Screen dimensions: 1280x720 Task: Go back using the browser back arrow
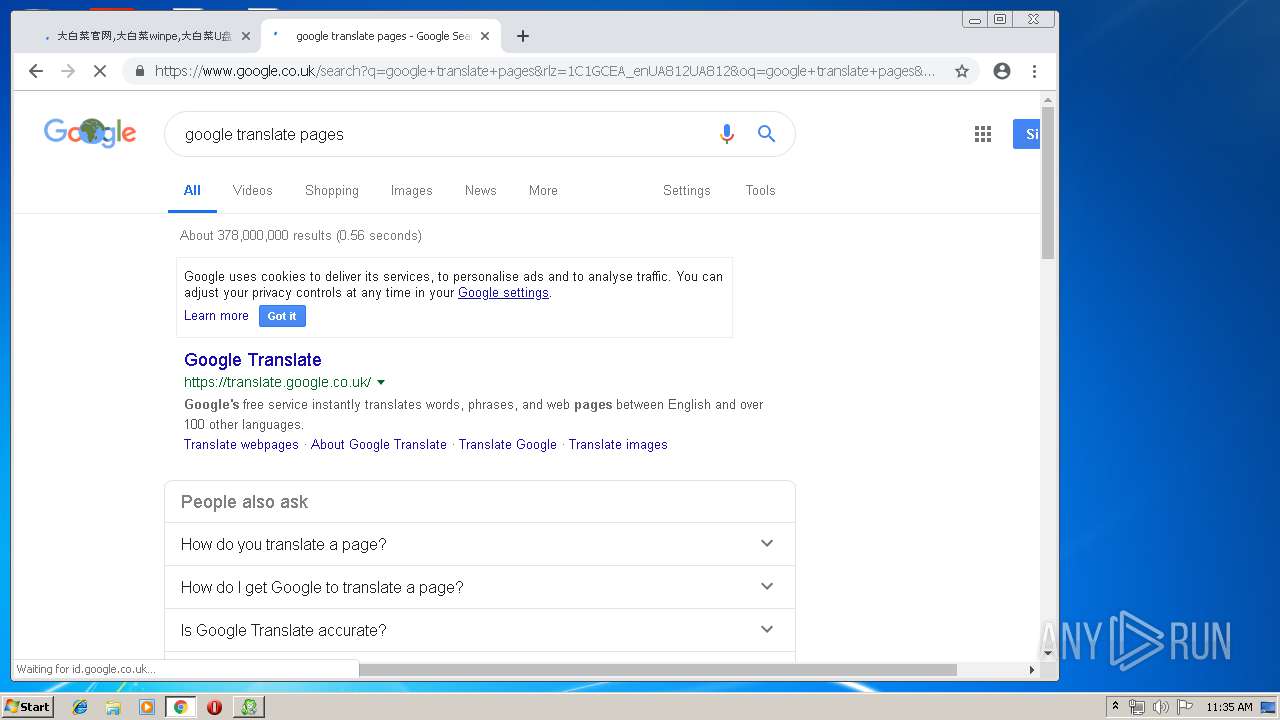click(x=36, y=71)
